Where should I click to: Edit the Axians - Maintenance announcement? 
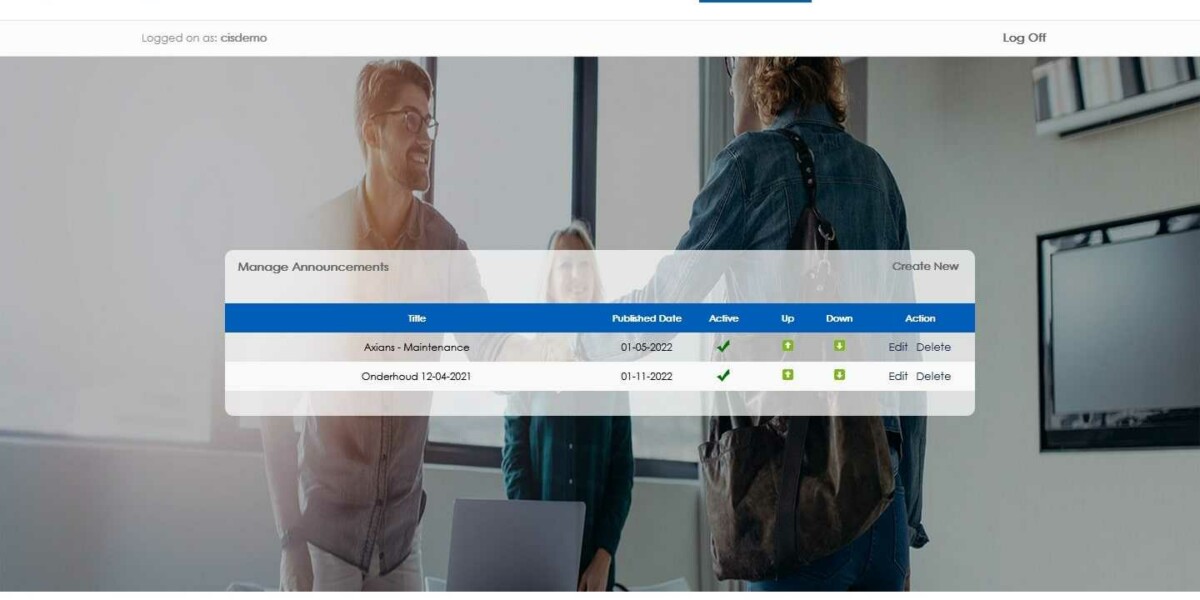pos(898,347)
